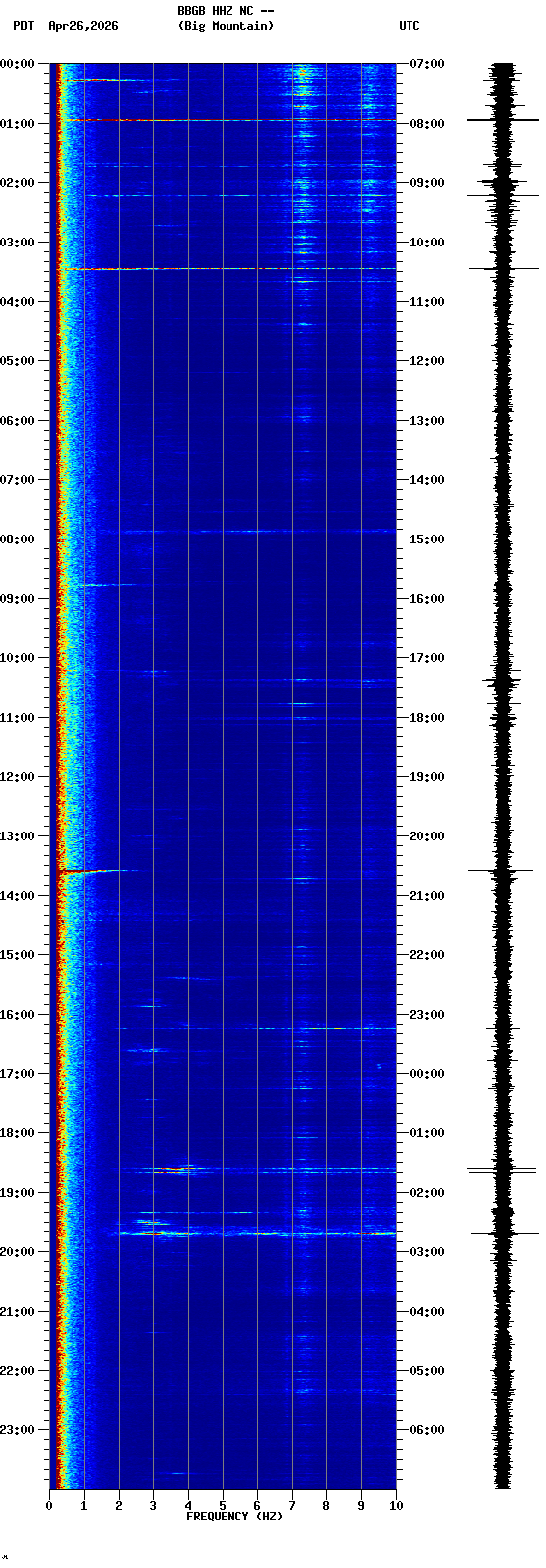Viewport: 546px width, 1568px height.
Task: Click the 17:00 PDT time label
Action: 17,1074
